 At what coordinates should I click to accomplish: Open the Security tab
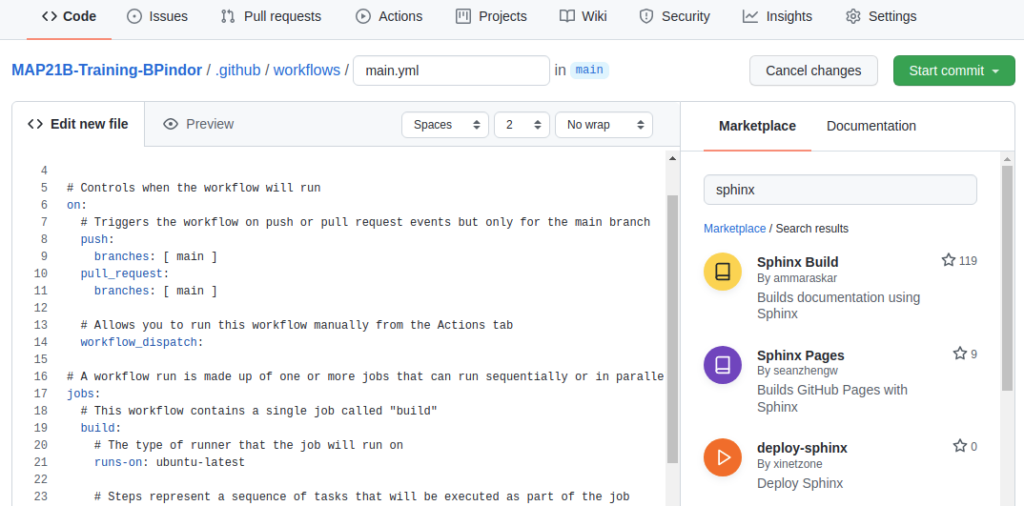[675, 16]
